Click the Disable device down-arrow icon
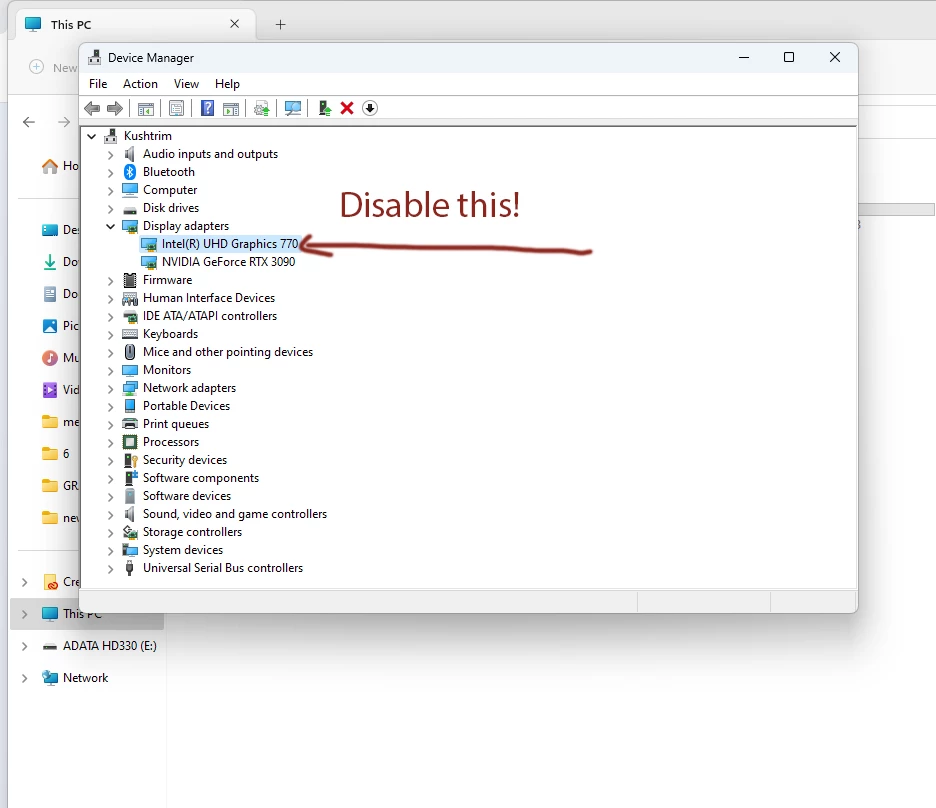 pyautogui.click(x=370, y=108)
